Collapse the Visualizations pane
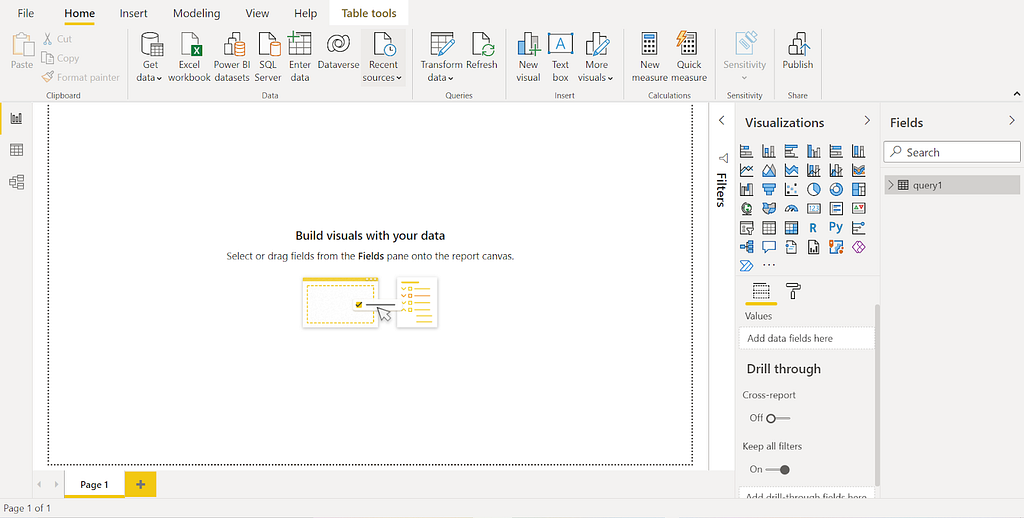The image size is (1024, 518). click(867, 120)
